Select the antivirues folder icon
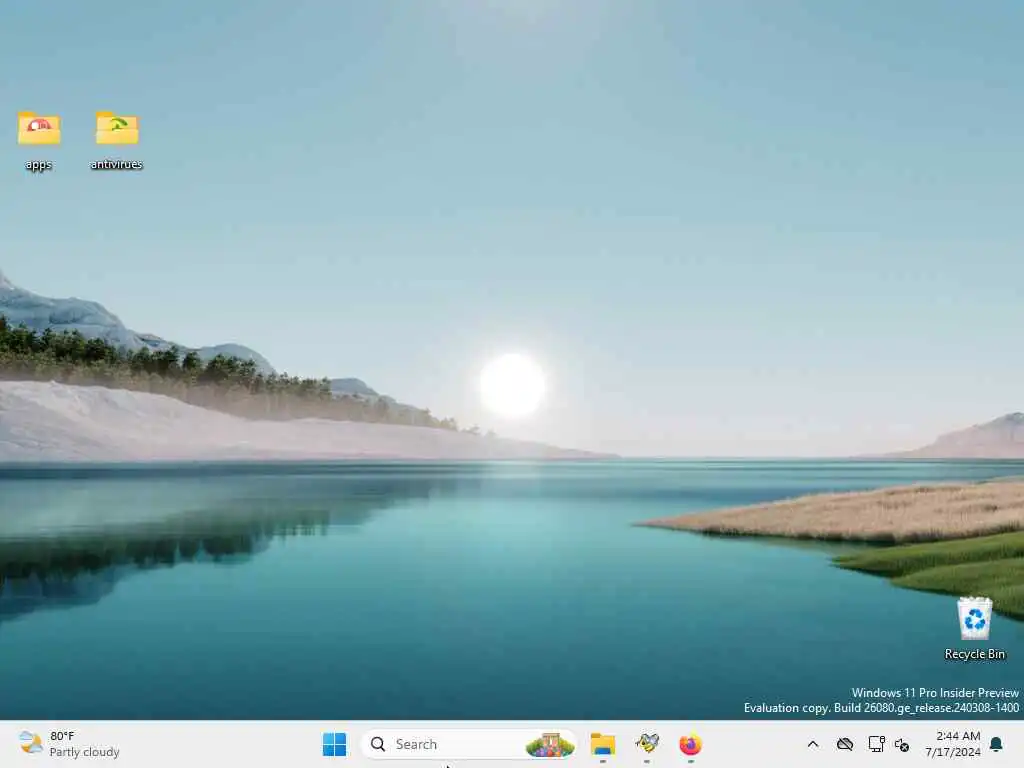 pos(117,129)
